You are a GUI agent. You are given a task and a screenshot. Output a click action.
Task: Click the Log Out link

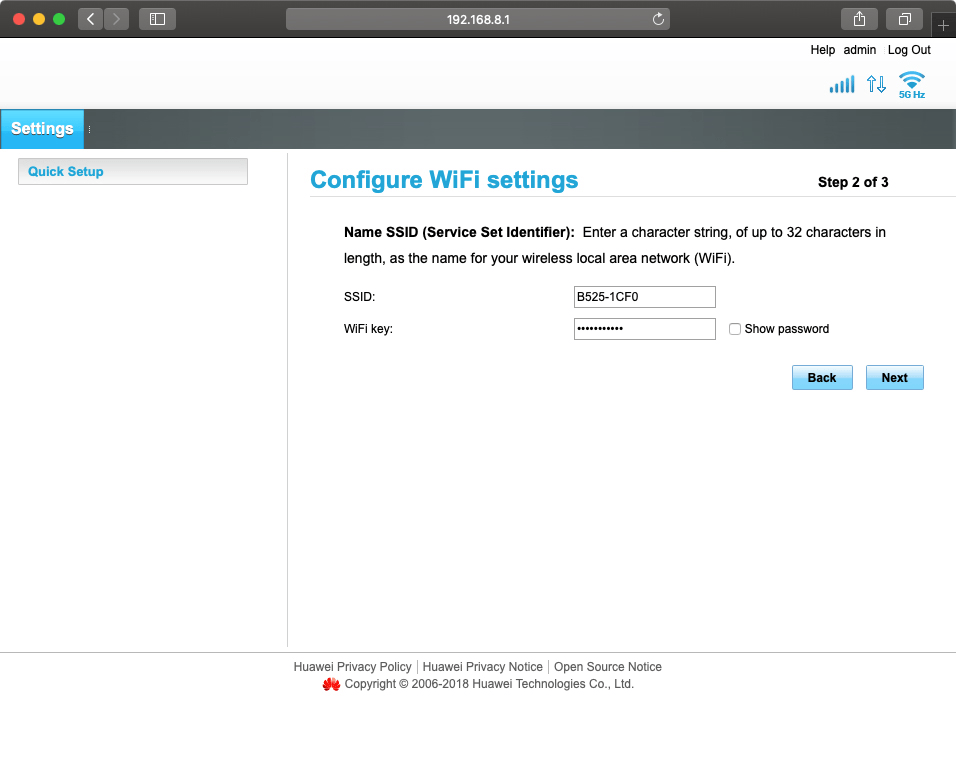(908, 50)
